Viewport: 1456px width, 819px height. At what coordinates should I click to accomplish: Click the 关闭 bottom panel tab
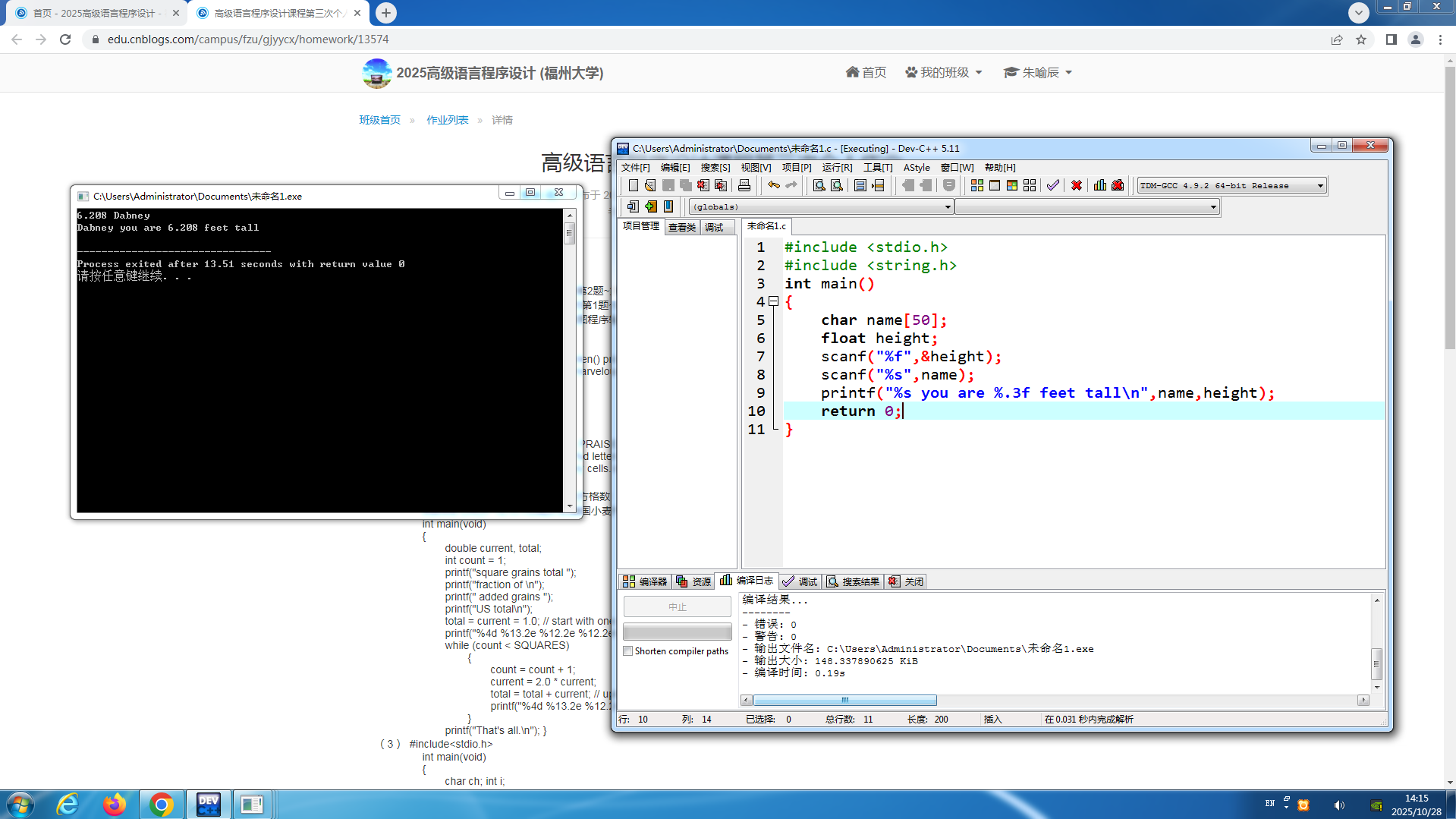[906, 581]
